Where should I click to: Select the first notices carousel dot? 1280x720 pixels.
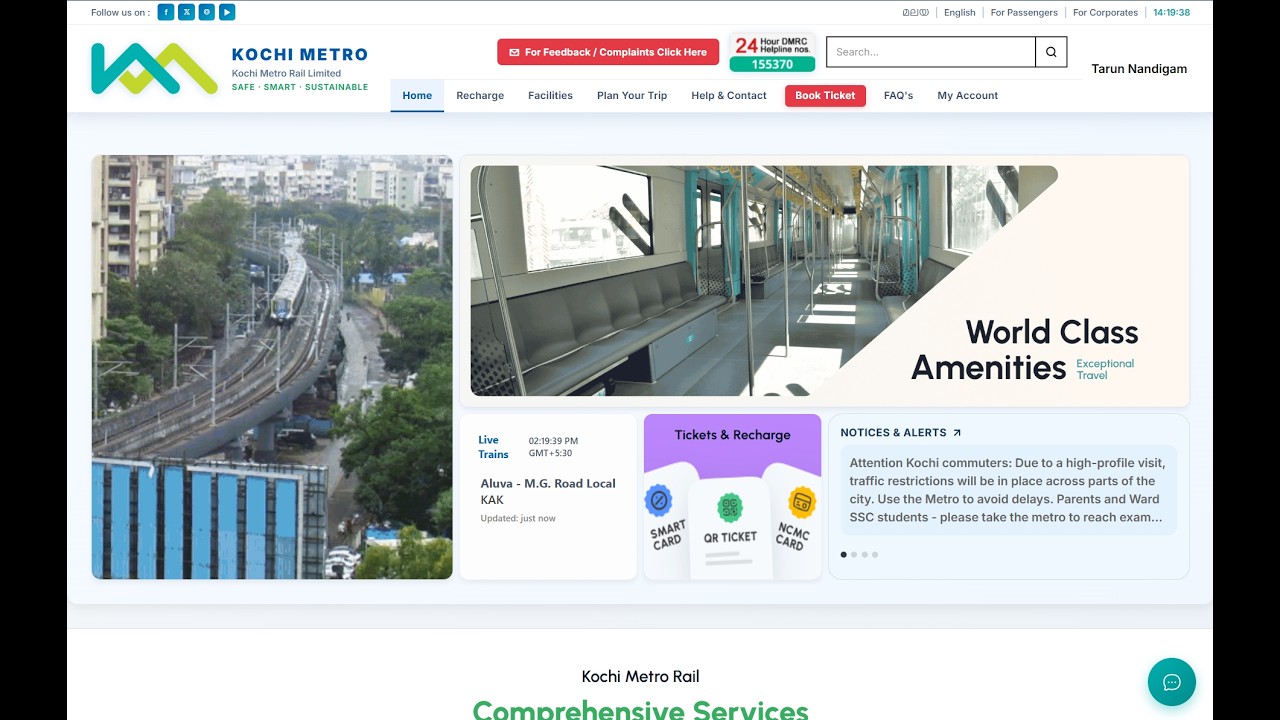click(x=843, y=554)
